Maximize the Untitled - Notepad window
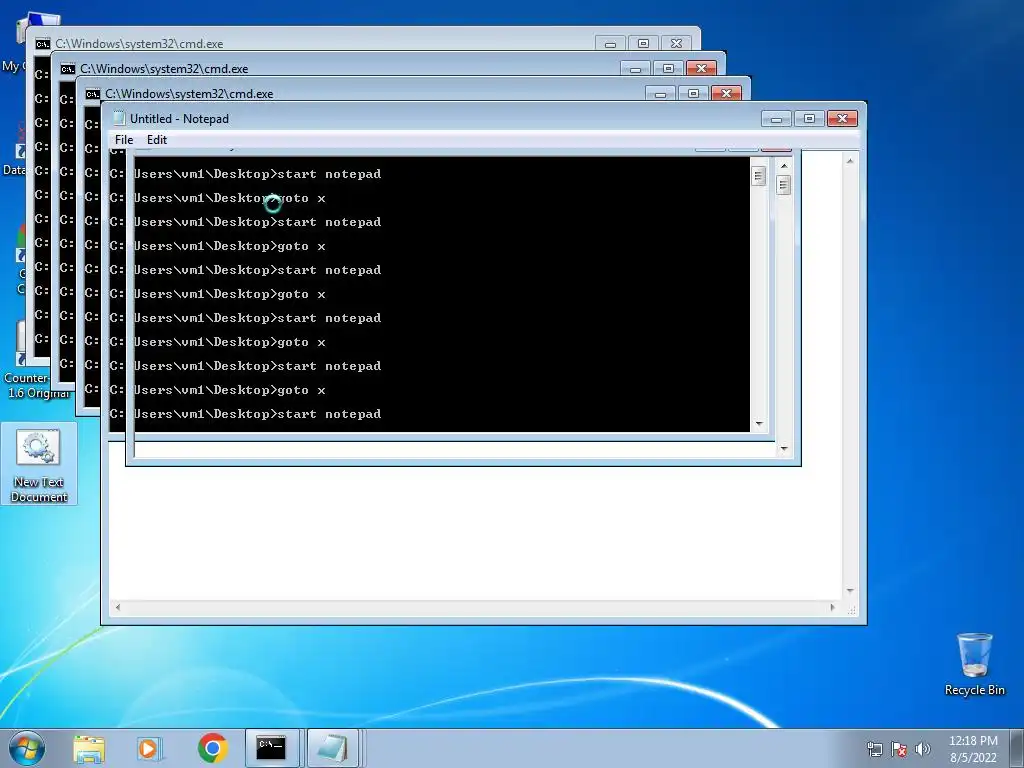This screenshot has height=768, width=1024. pyautogui.click(x=809, y=119)
